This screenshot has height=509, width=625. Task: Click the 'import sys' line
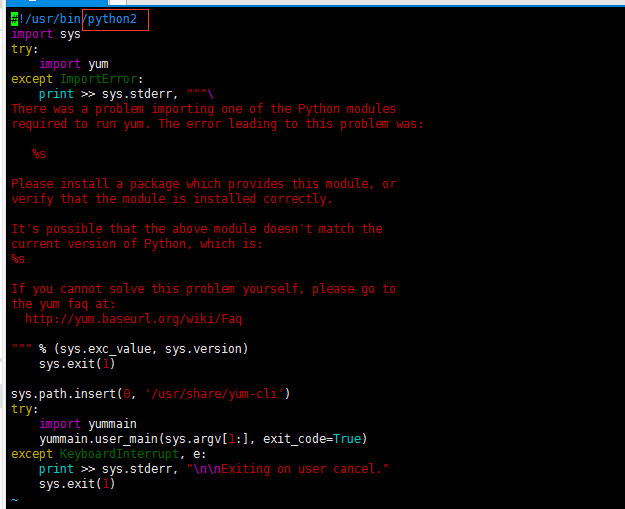click(46, 34)
